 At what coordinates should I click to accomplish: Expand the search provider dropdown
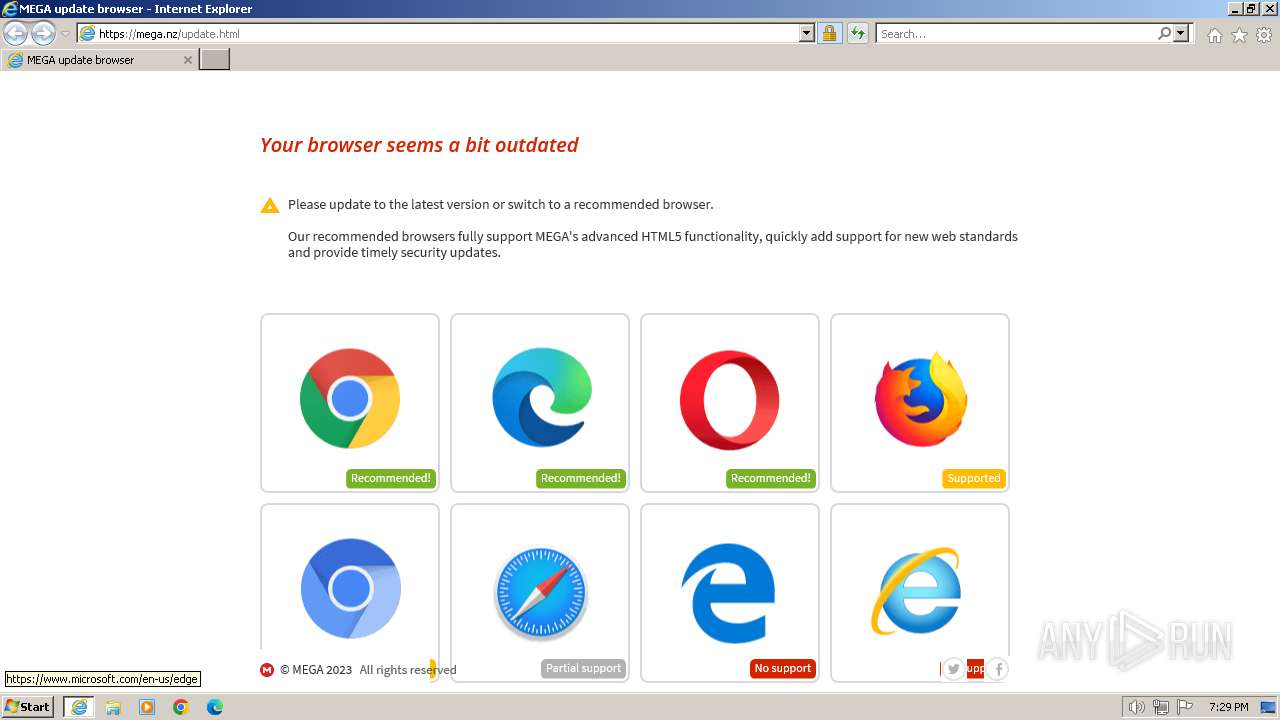click(1181, 34)
